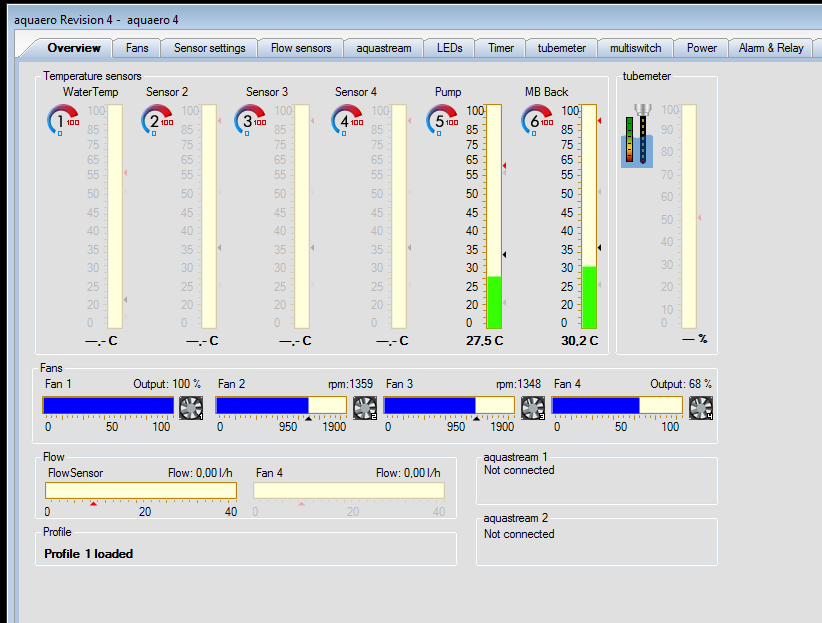The height and width of the screenshot is (623, 822).
Task: Click the aquaero Revision 4 title bar
Action: click(x=414, y=20)
